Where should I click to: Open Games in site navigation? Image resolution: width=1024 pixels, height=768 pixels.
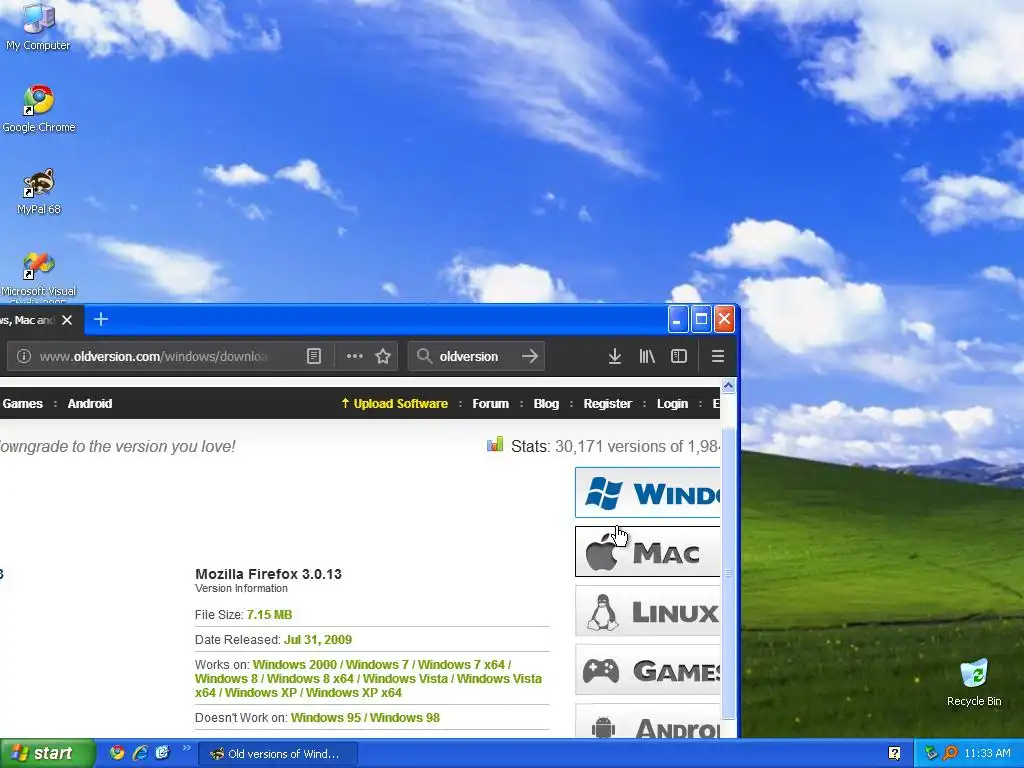click(x=22, y=404)
